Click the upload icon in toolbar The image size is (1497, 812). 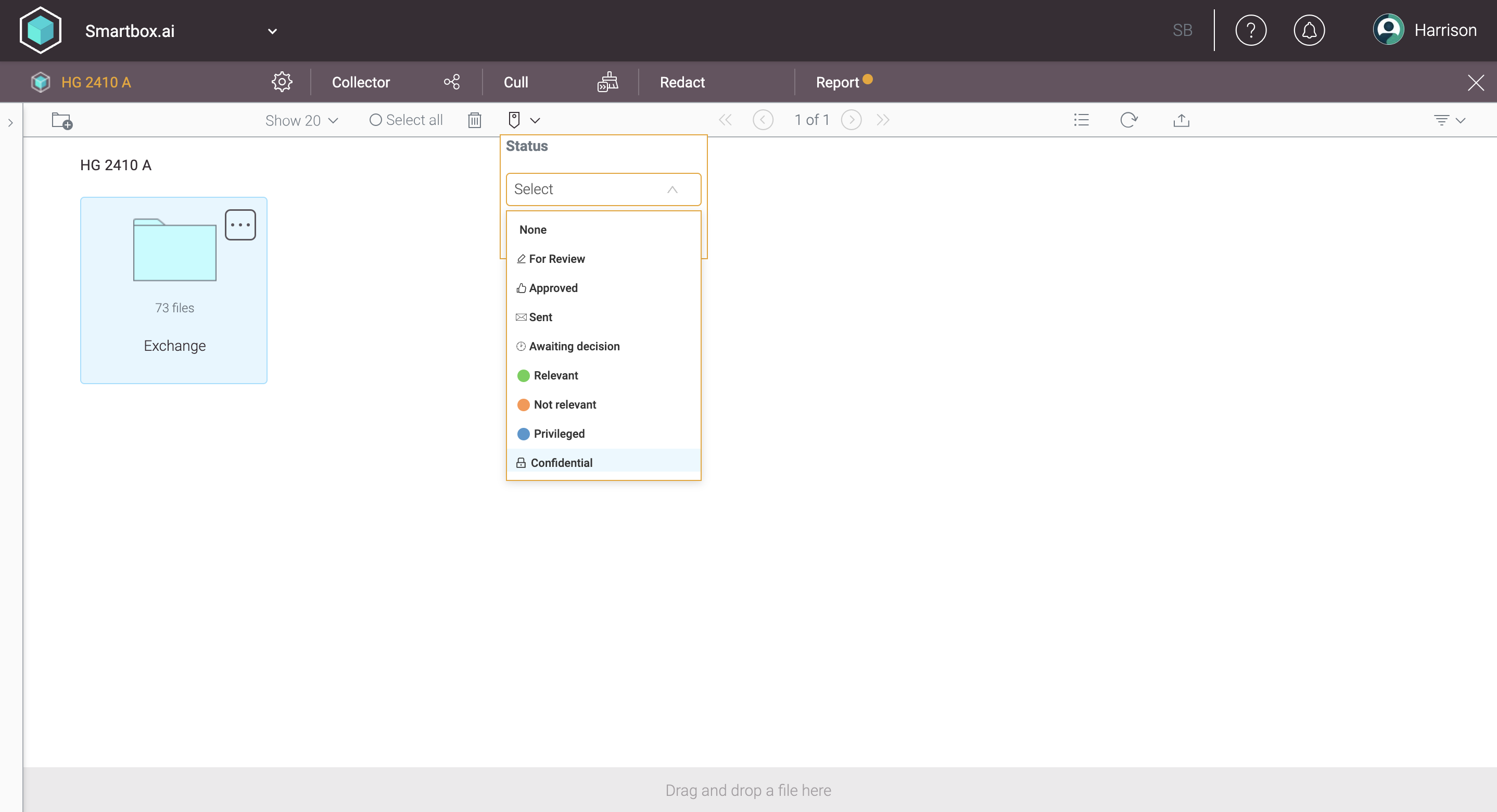1181,120
